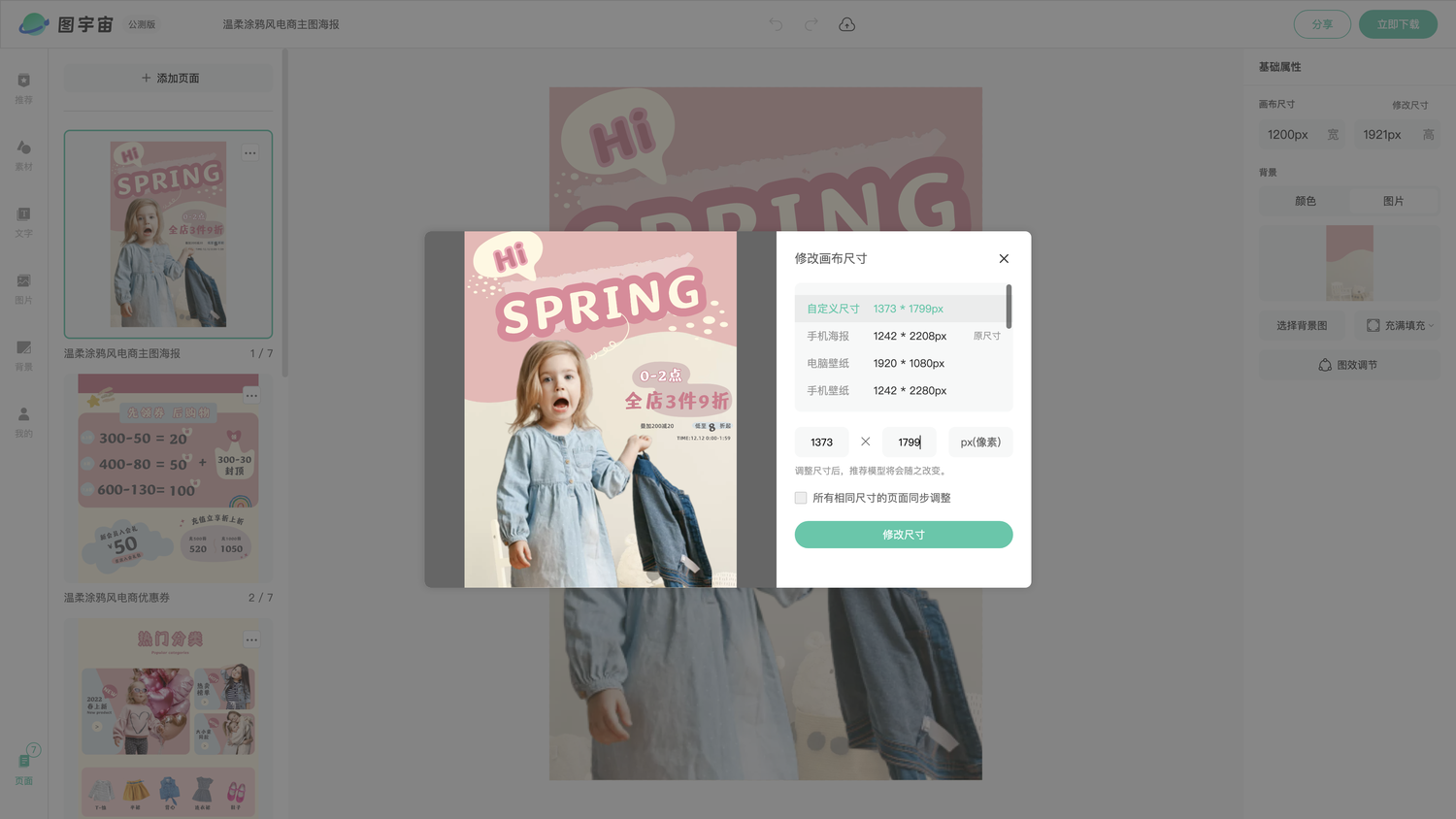Open the 推荐 sidebar panel
Viewport: 1456px width, 819px height.
(x=24, y=87)
